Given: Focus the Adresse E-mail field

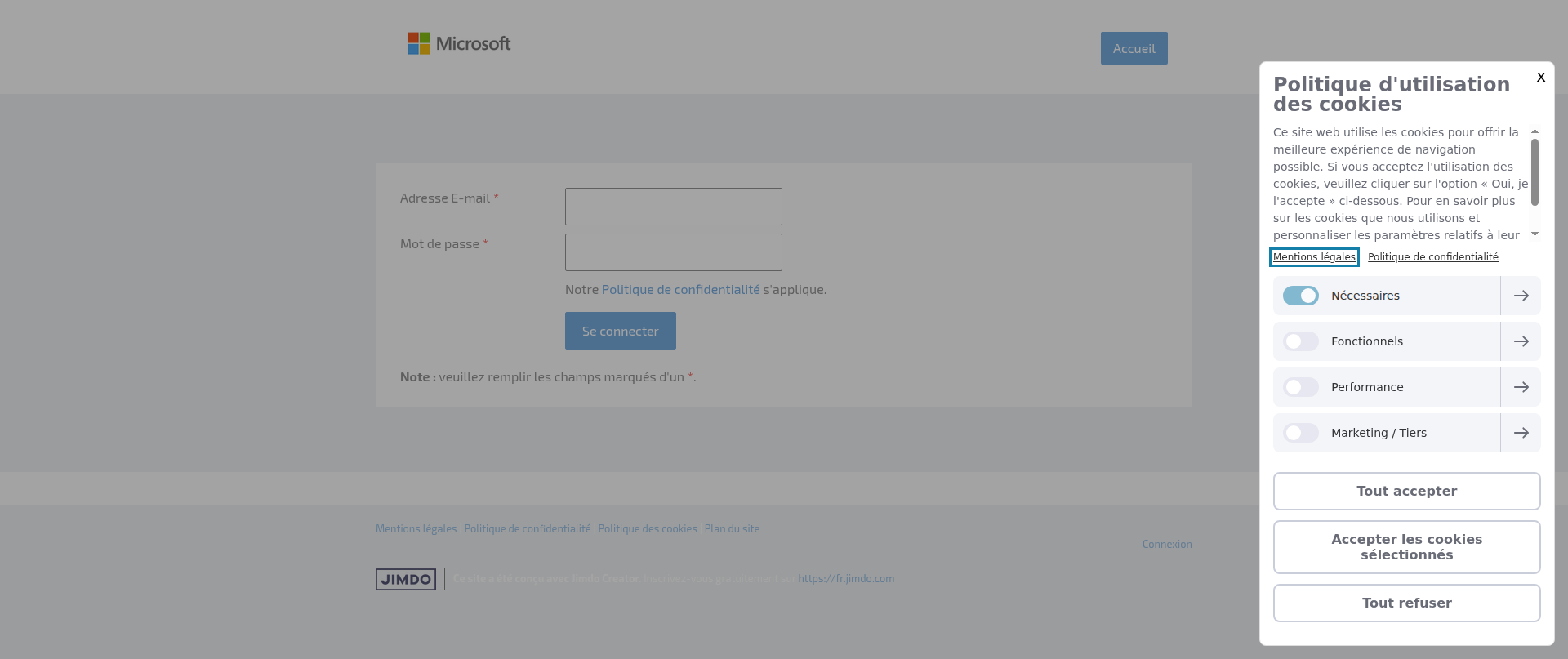Looking at the screenshot, I should point(673,207).
